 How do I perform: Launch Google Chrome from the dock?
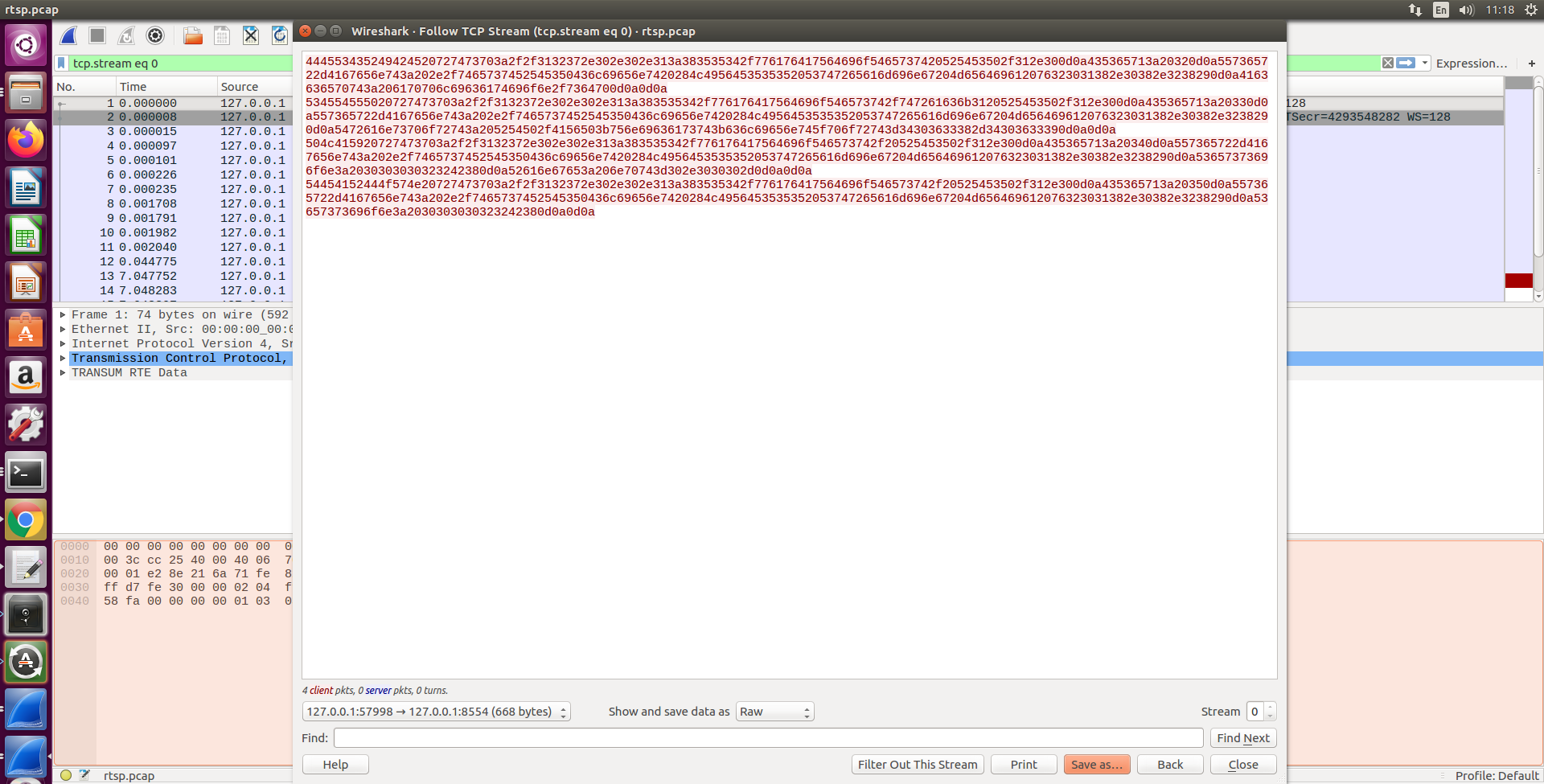coord(26,520)
